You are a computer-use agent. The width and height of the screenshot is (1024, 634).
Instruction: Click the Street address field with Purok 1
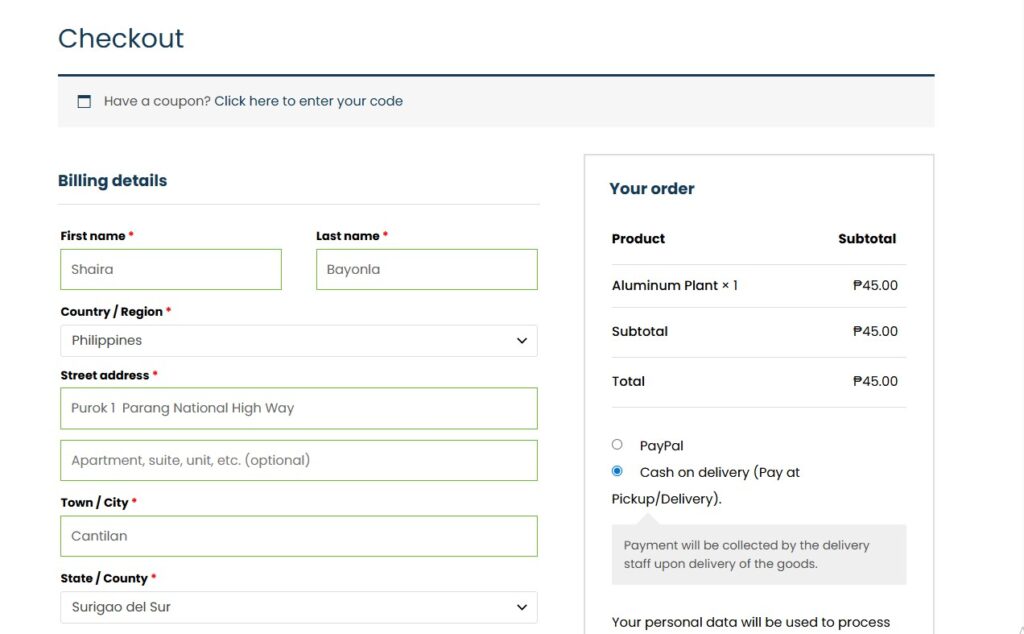(x=298, y=408)
